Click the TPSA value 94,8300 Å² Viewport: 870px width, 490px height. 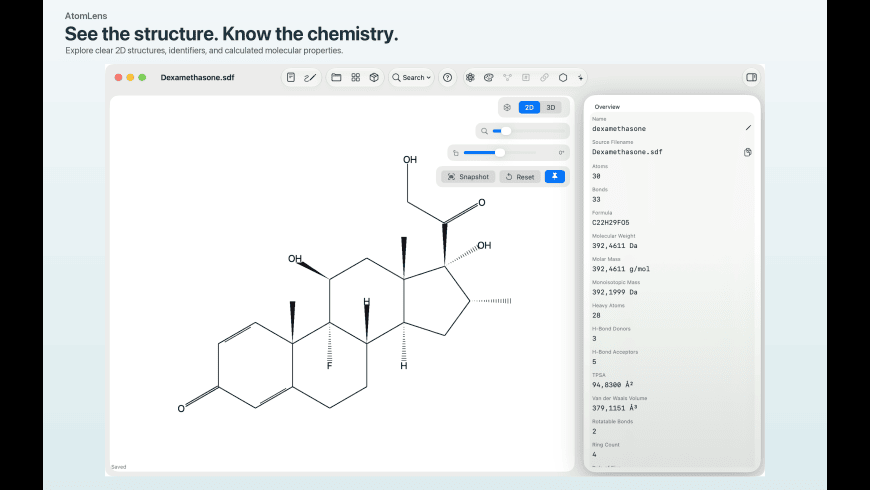coord(613,385)
